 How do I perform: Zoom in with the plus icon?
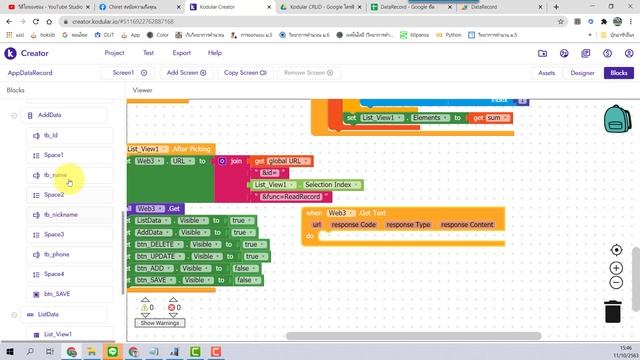tap(616, 268)
